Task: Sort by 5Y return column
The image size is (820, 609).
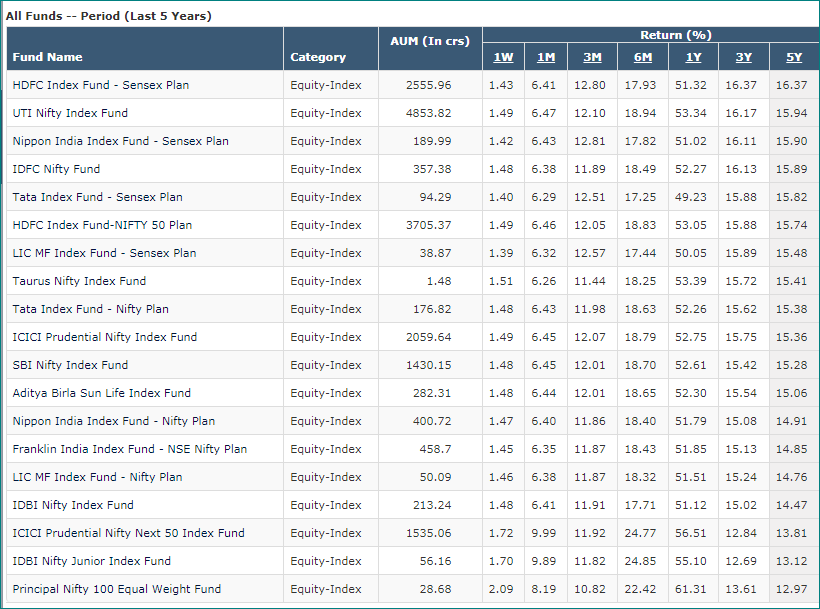Action: click(x=794, y=57)
